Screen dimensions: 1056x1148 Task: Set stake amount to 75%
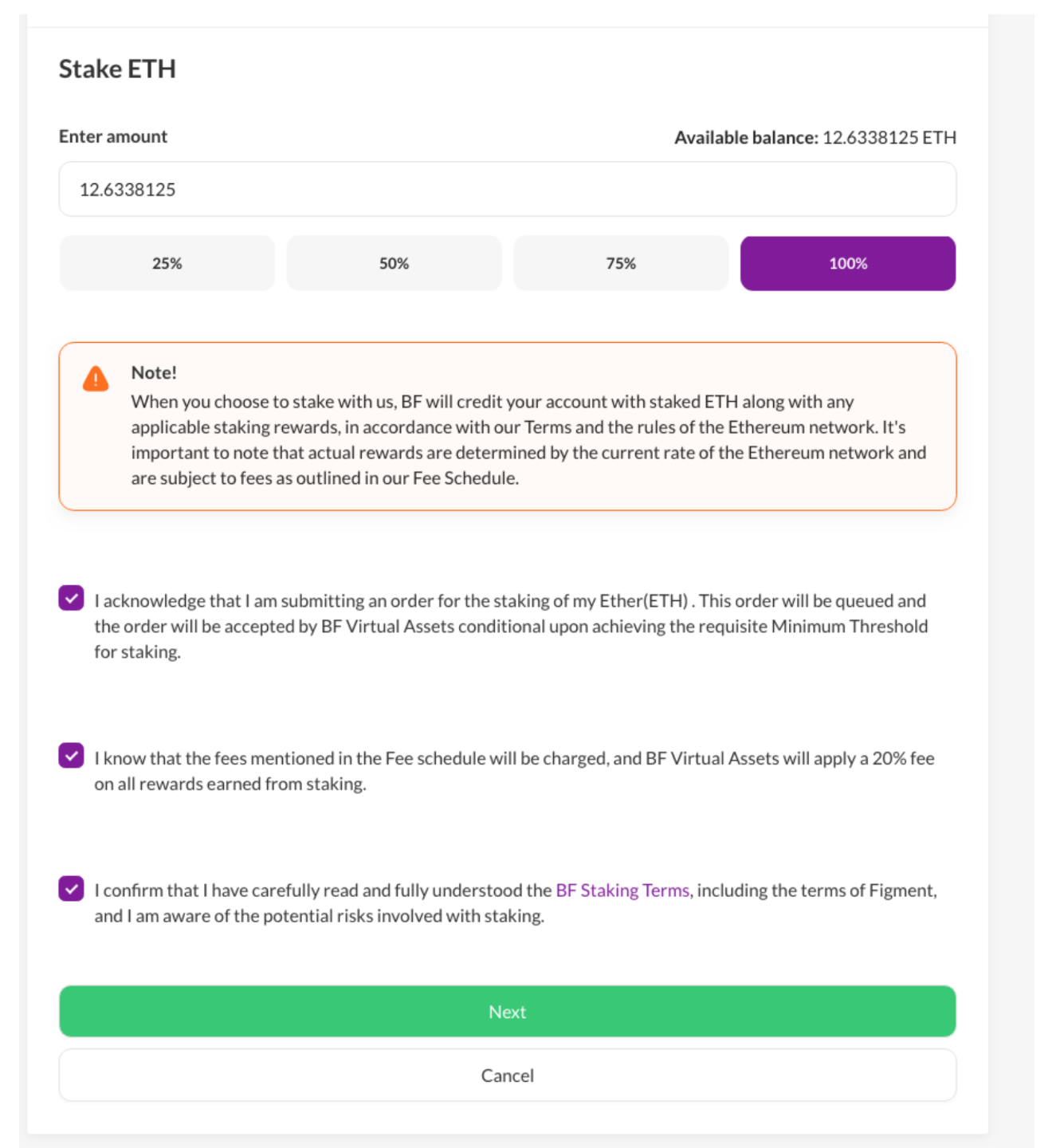point(621,263)
